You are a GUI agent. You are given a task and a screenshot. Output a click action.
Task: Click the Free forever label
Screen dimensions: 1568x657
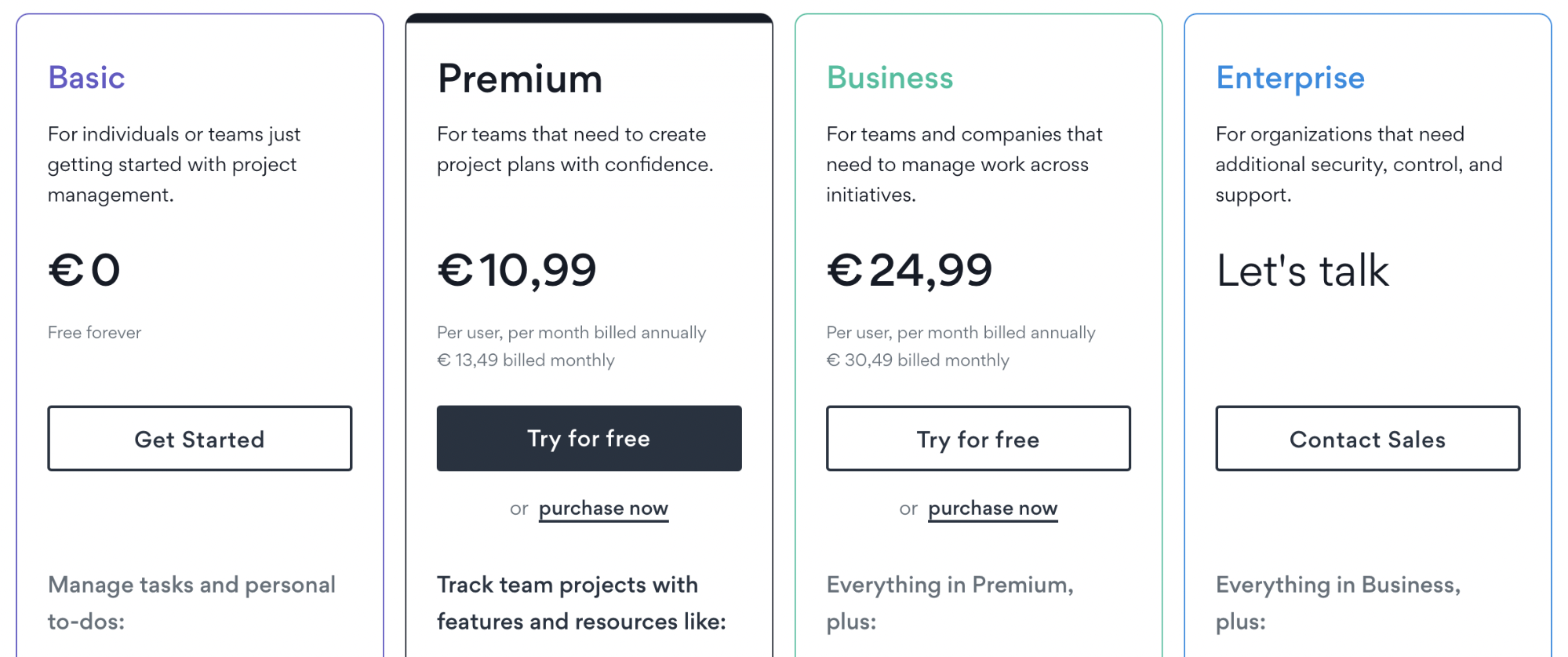pyautogui.click(x=94, y=332)
